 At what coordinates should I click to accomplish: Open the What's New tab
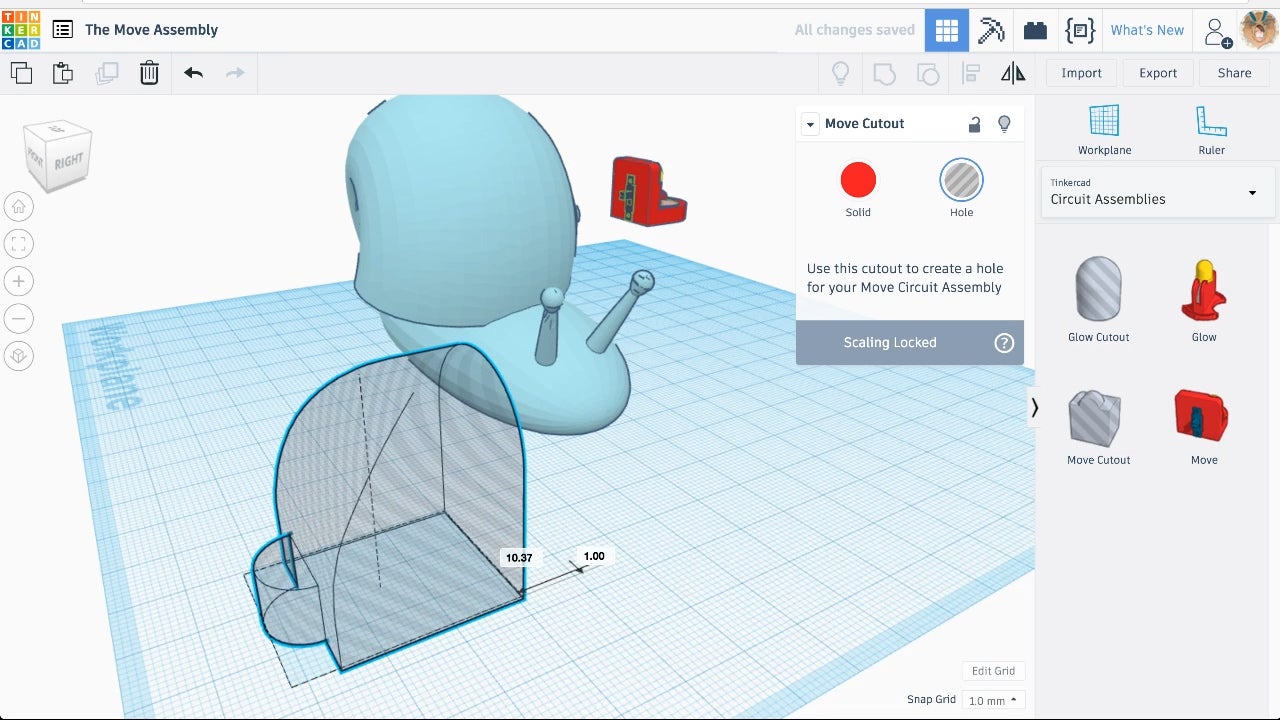point(1147,30)
